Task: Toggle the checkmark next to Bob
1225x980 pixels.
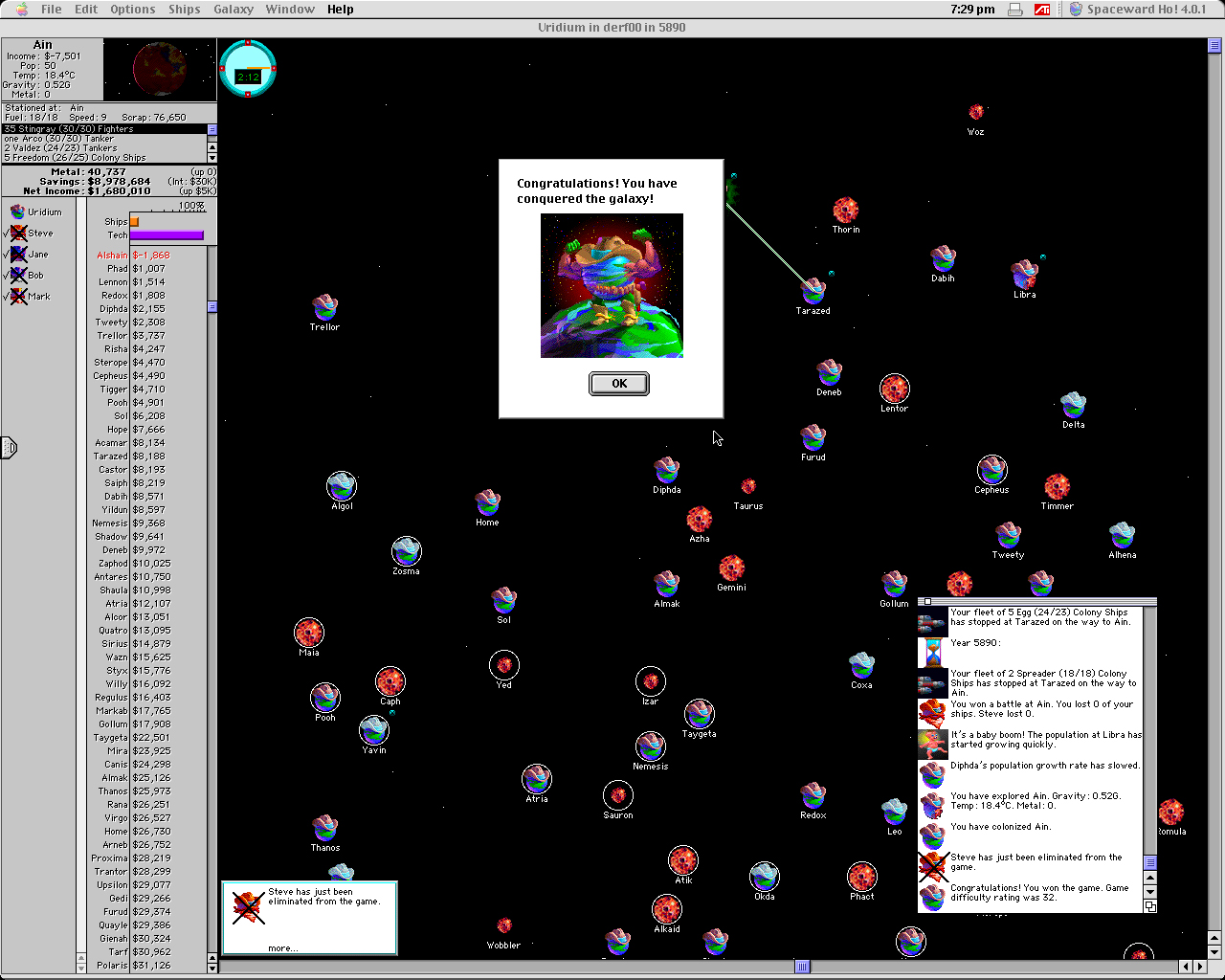Action: (7, 275)
